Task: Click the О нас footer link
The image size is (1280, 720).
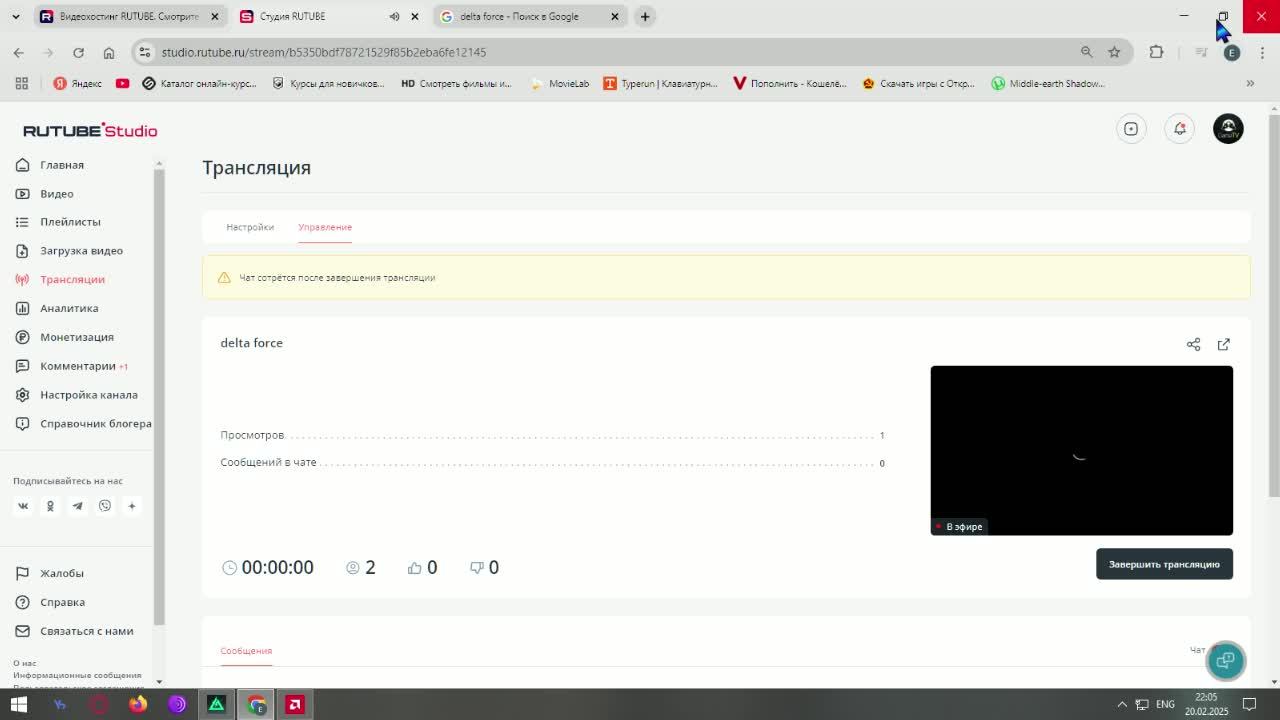Action: (24, 663)
